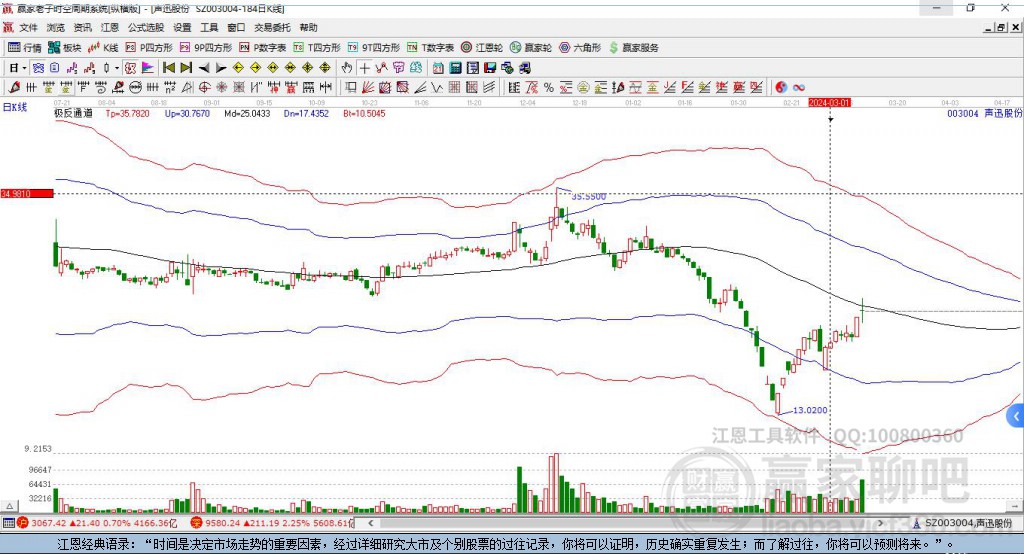
Task: Open the 帮助 menu
Action: click(x=308, y=27)
